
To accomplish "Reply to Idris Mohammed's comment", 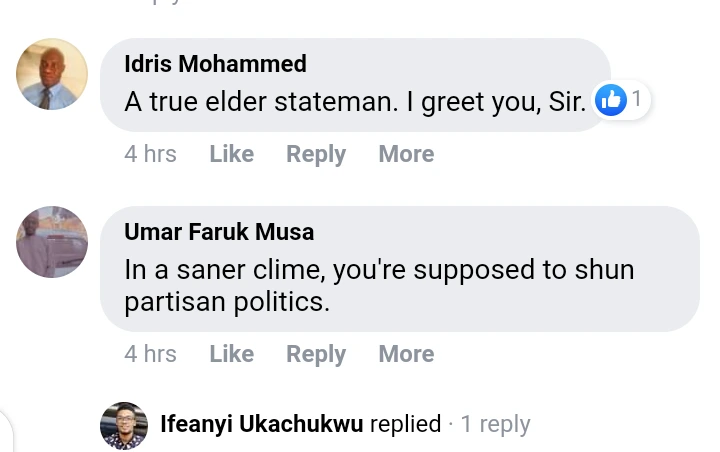I will click(316, 154).
